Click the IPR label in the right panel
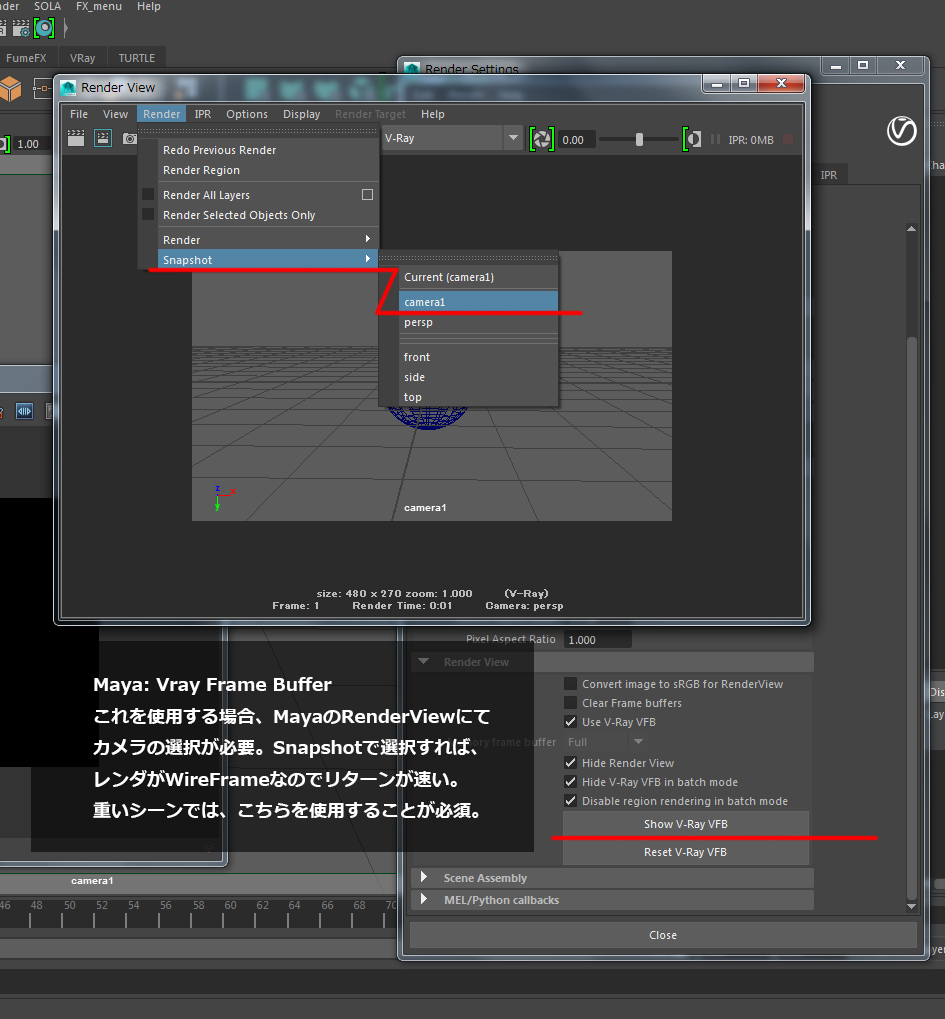Viewport: 945px width, 1019px height. click(x=829, y=174)
